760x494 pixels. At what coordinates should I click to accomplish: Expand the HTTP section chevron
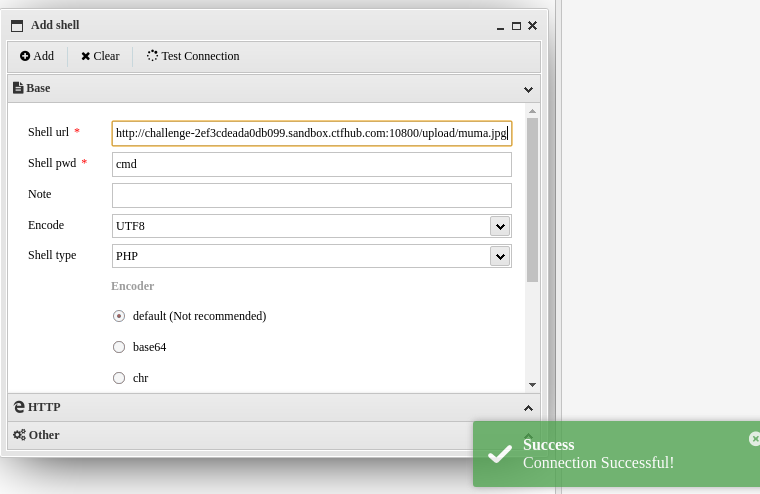point(528,407)
